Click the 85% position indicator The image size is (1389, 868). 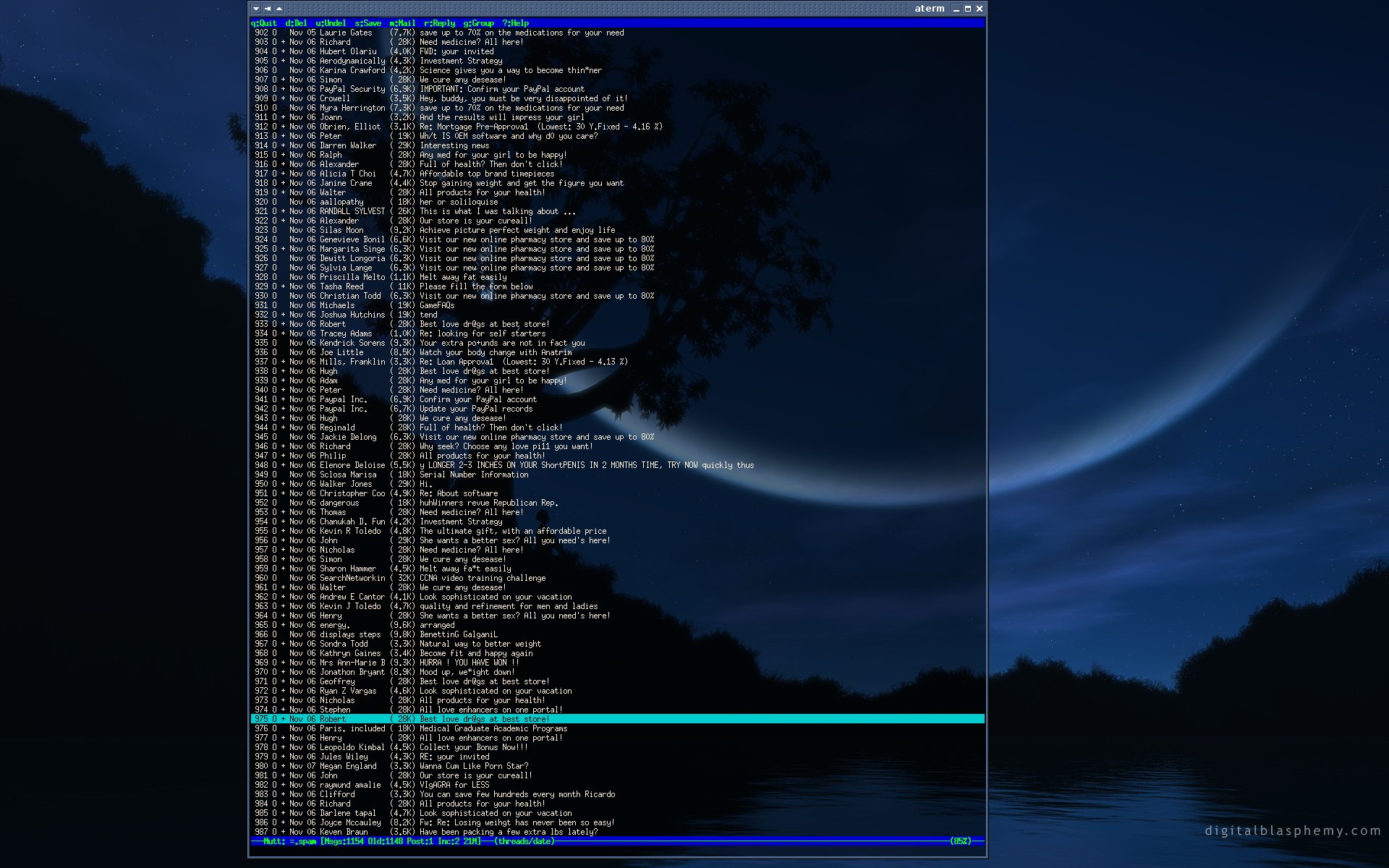tap(961, 841)
